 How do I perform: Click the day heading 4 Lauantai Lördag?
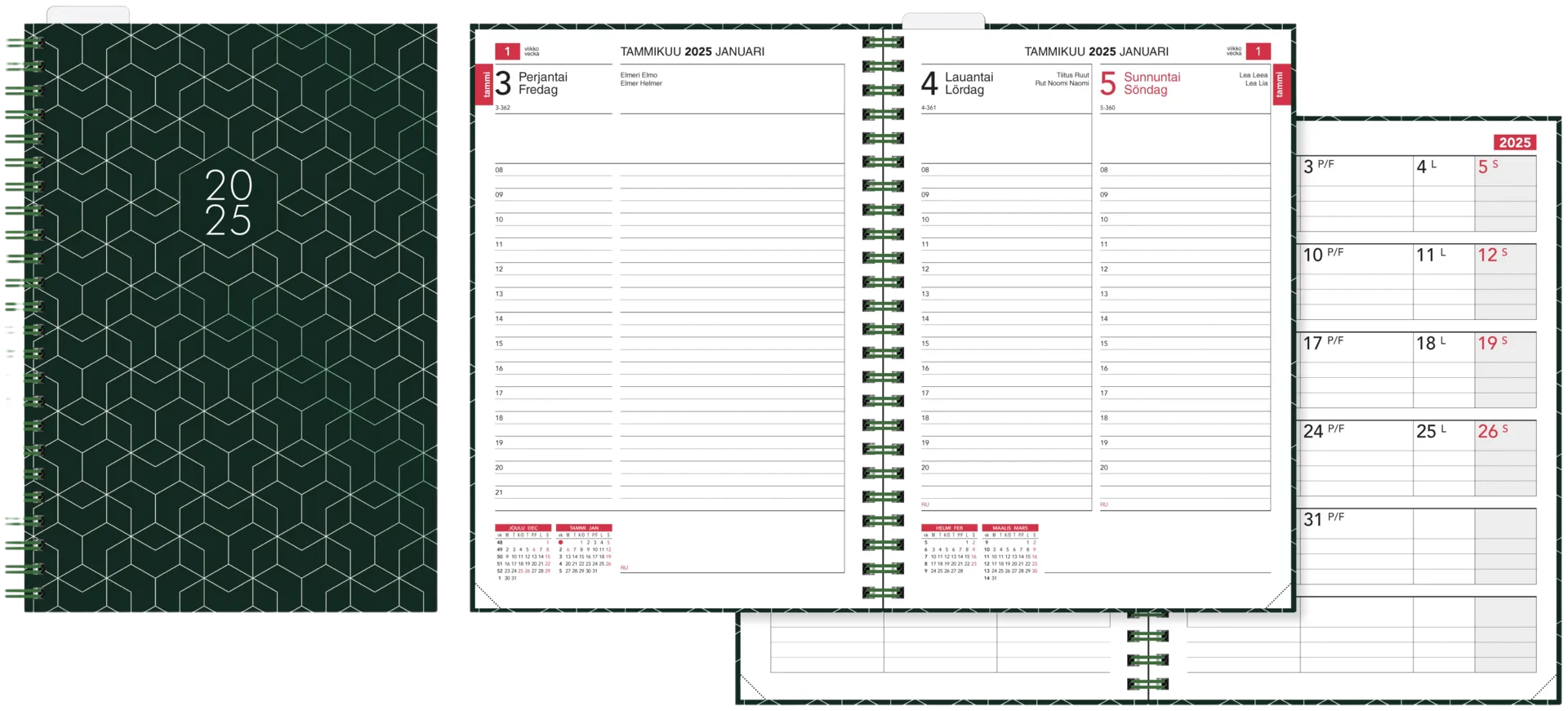tap(957, 83)
